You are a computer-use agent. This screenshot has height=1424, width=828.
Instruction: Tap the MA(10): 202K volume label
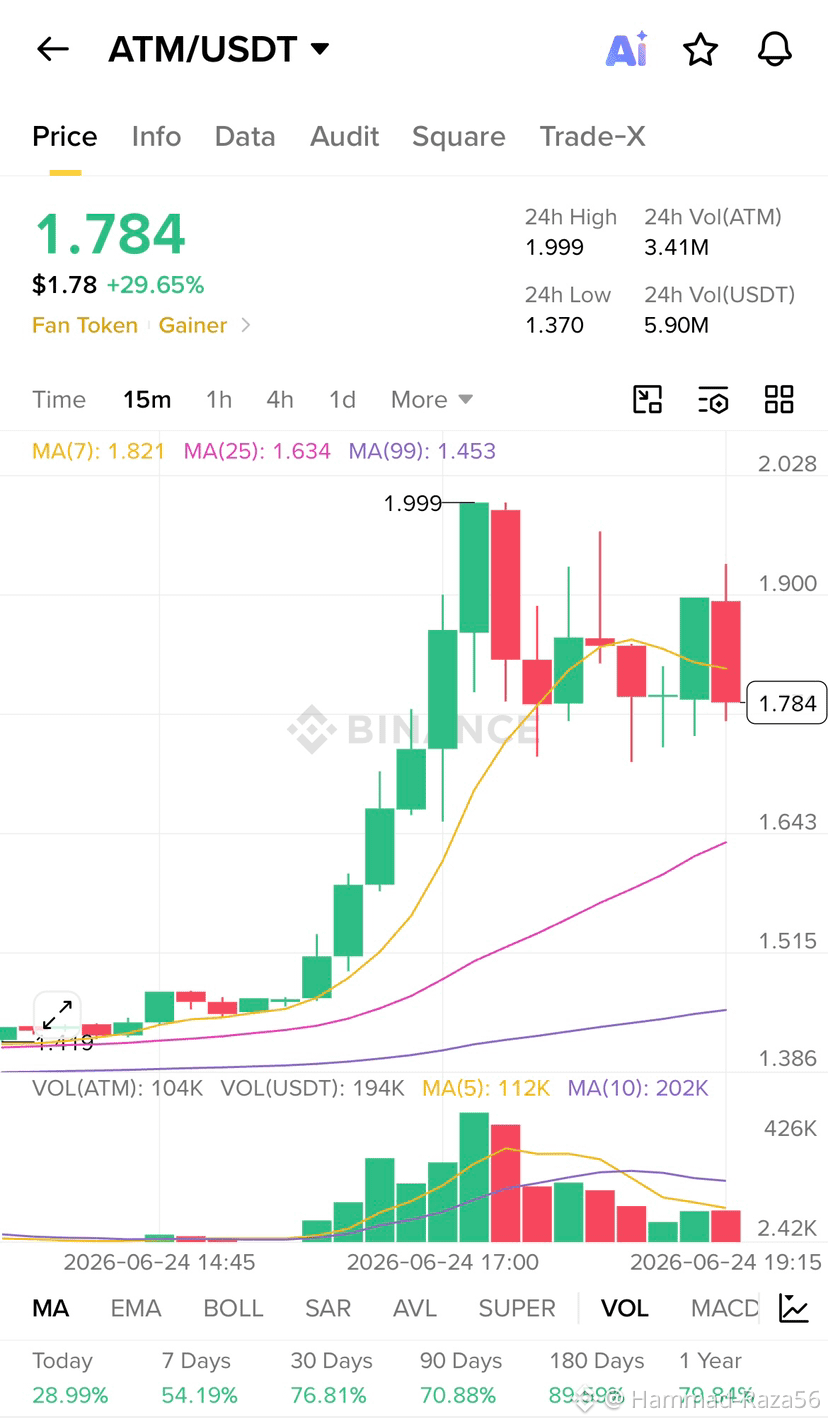point(638,1088)
